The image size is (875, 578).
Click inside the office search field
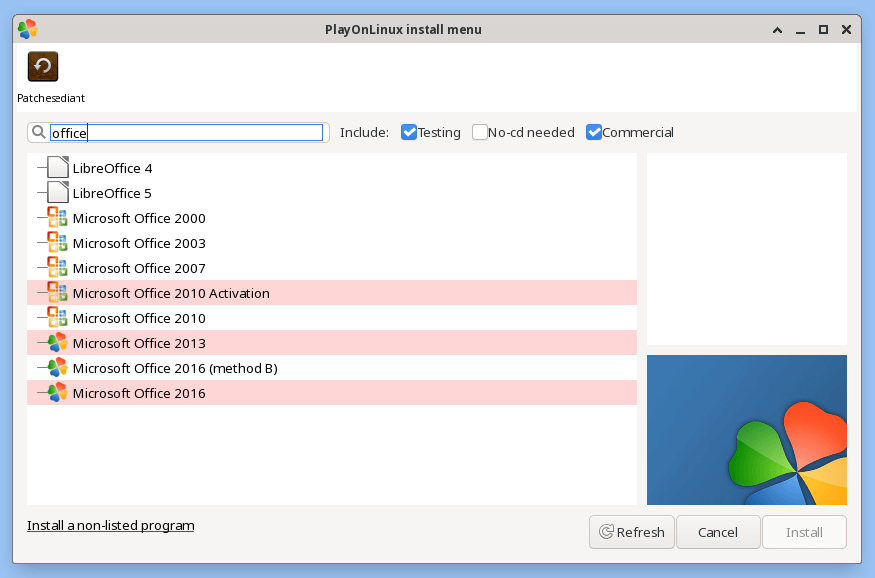pos(186,133)
